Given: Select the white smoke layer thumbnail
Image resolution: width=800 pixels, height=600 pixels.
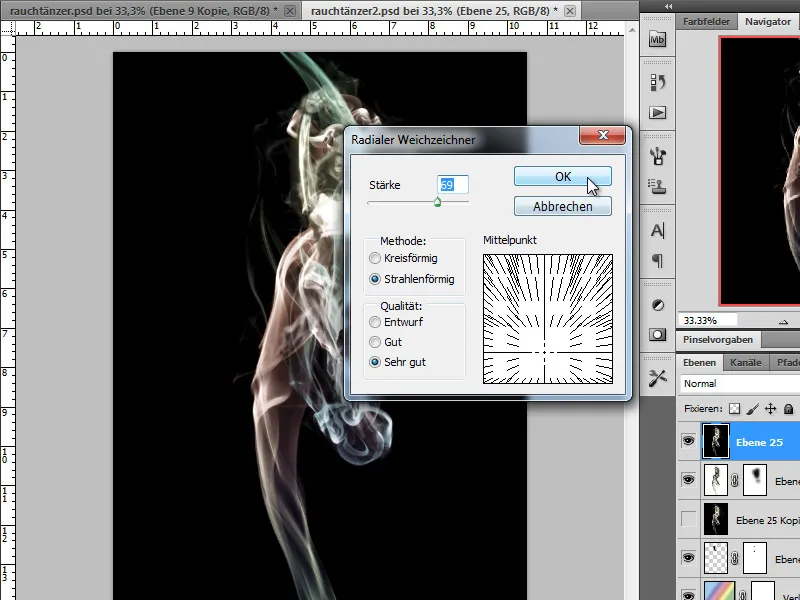Looking at the screenshot, I should point(715,480).
